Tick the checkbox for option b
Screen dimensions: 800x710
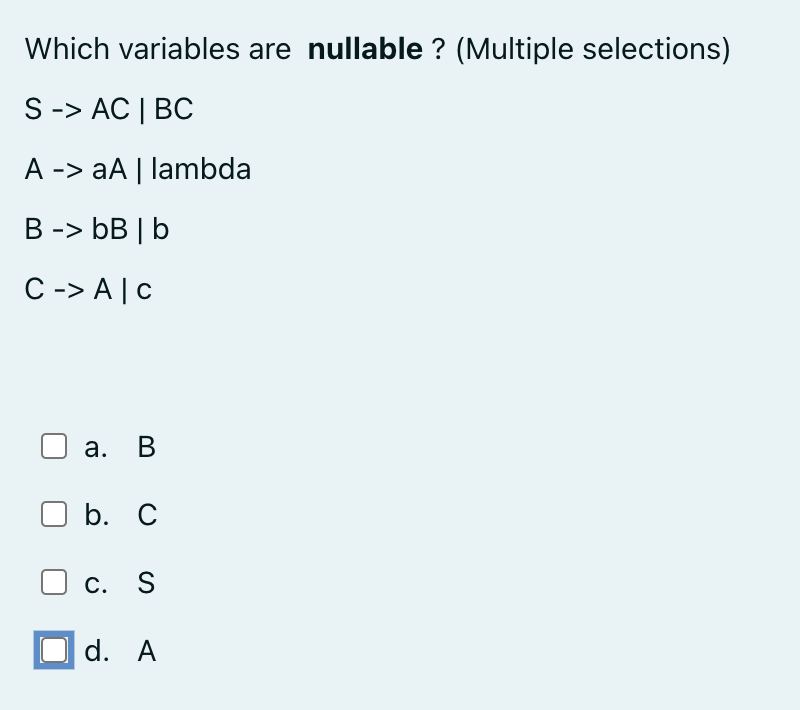(54, 514)
